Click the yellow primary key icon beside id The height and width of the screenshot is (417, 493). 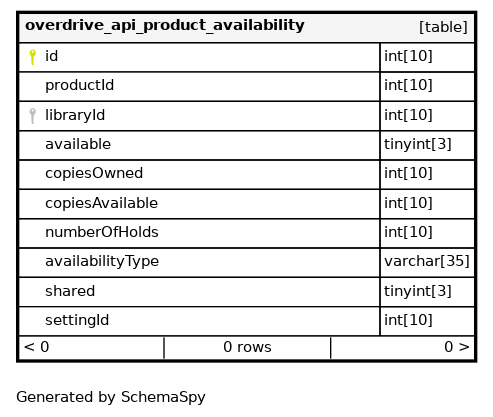tap(32, 57)
